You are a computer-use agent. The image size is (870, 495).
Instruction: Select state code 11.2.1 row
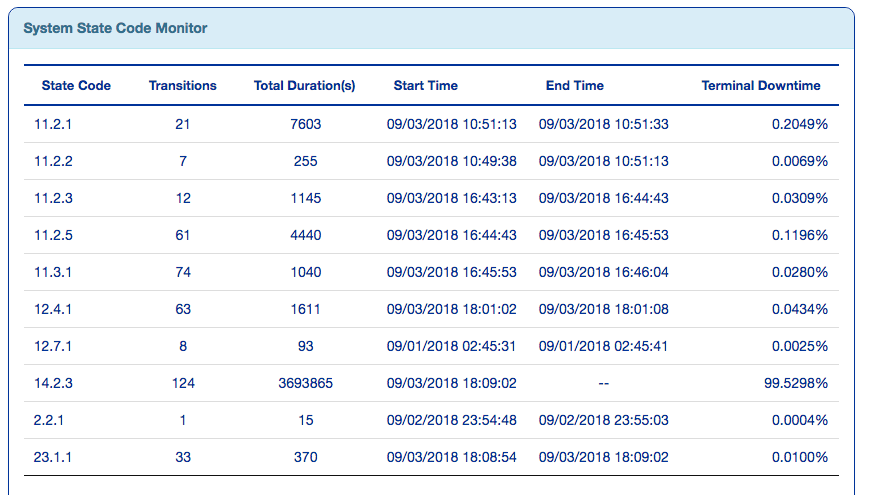click(54, 124)
